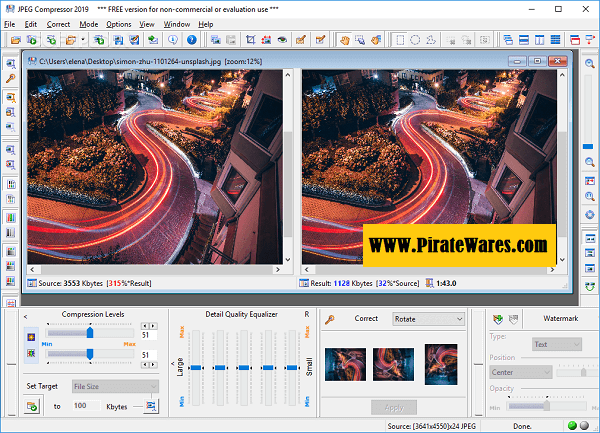Image resolution: width=600 pixels, height=433 pixels.
Task: Click the compression ratio icon beside 1:43.0
Action: pyautogui.click(x=430, y=283)
